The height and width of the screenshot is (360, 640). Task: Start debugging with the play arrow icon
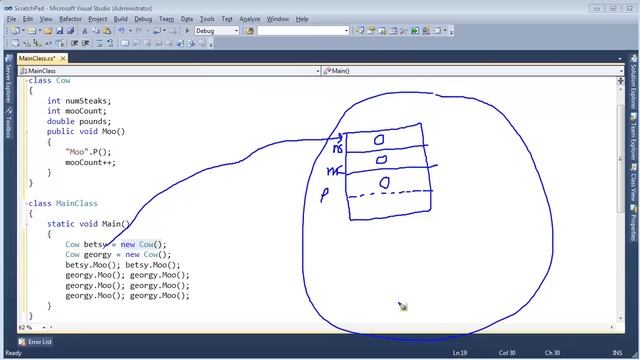click(187, 31)
